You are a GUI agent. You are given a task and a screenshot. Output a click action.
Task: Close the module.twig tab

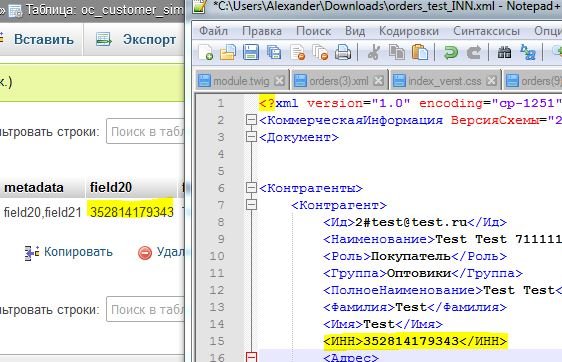point(279,81)
